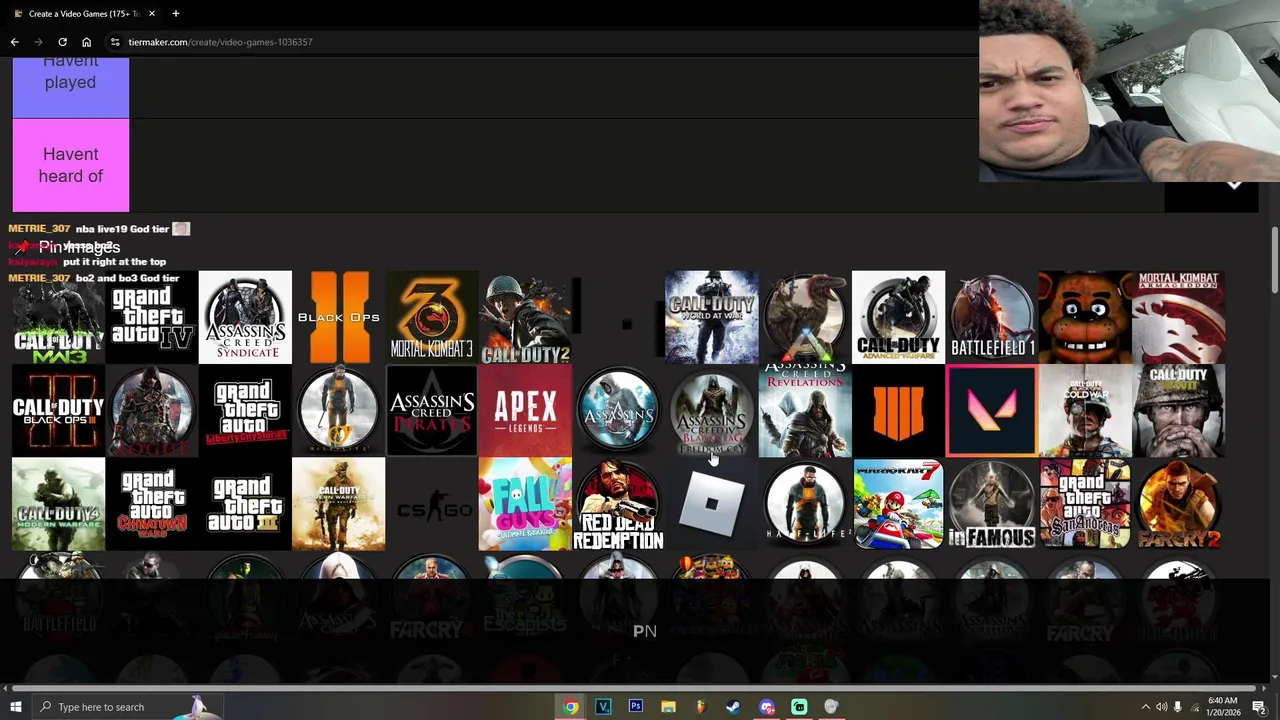This screenshot has width=1280, height=720.
Task: Reload the TierMaker page
Action: point(62,42)
